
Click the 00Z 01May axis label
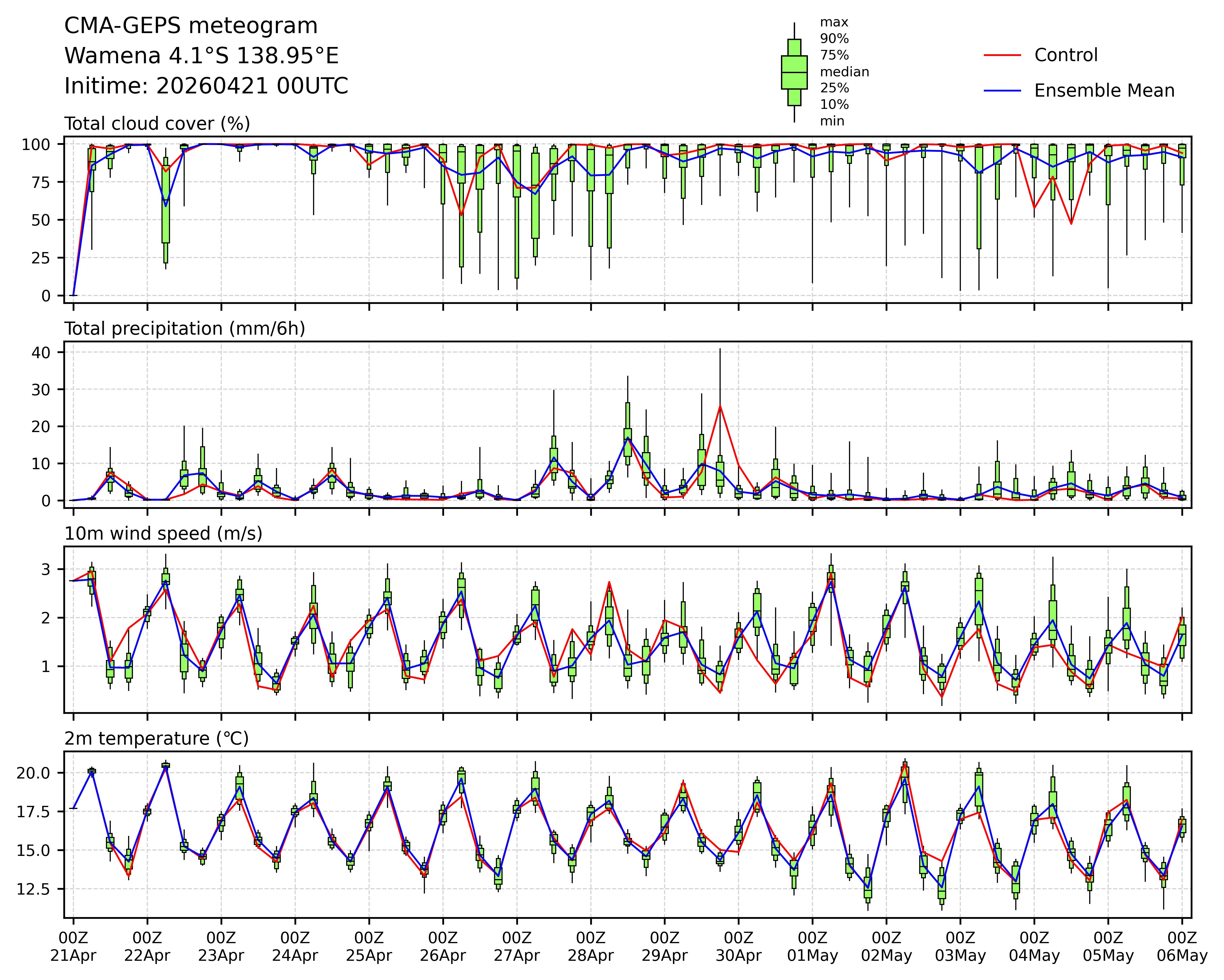coord(812,946)
